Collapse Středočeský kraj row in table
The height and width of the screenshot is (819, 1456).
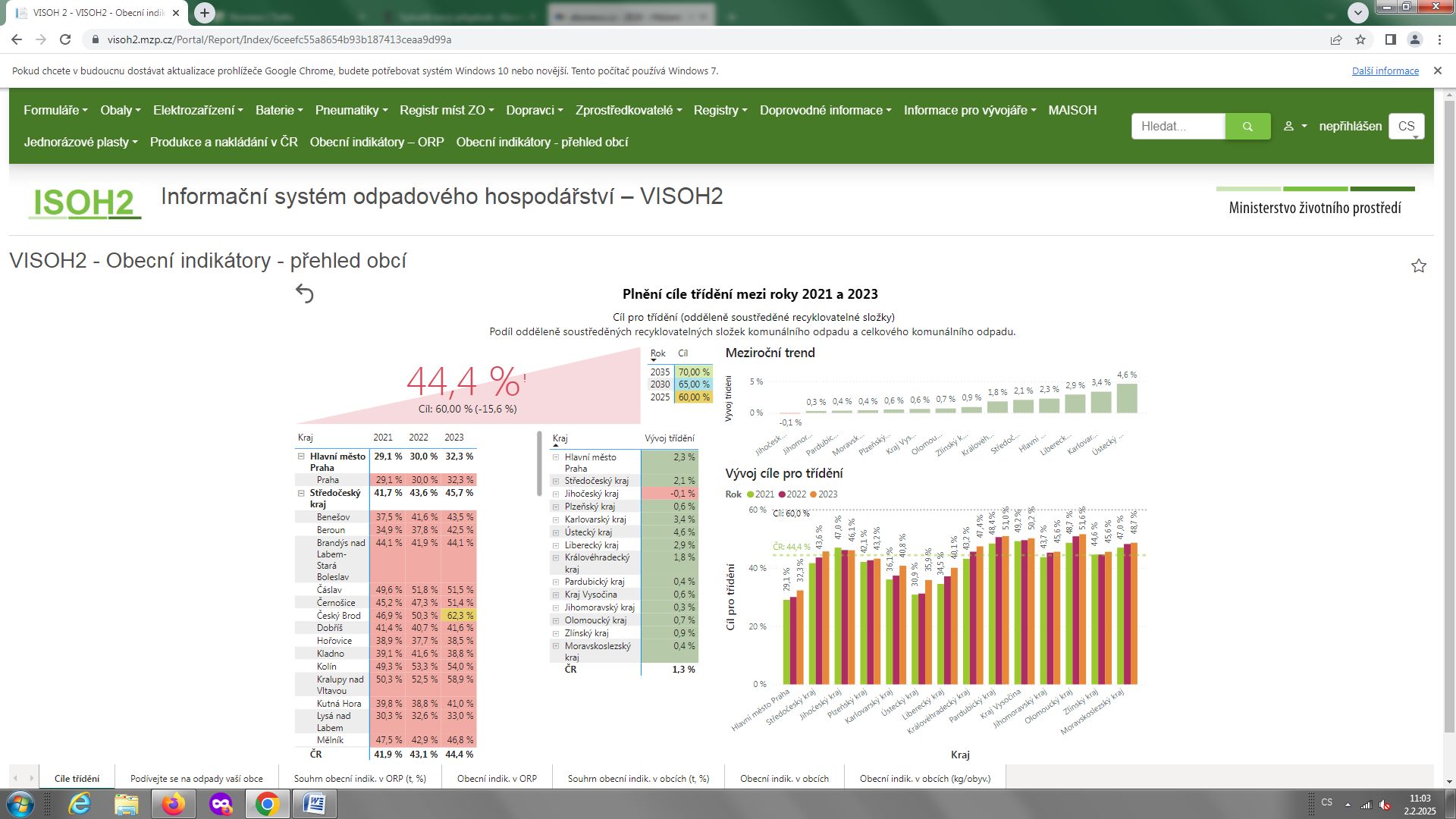pyautogui.click(x=301, y=493)
